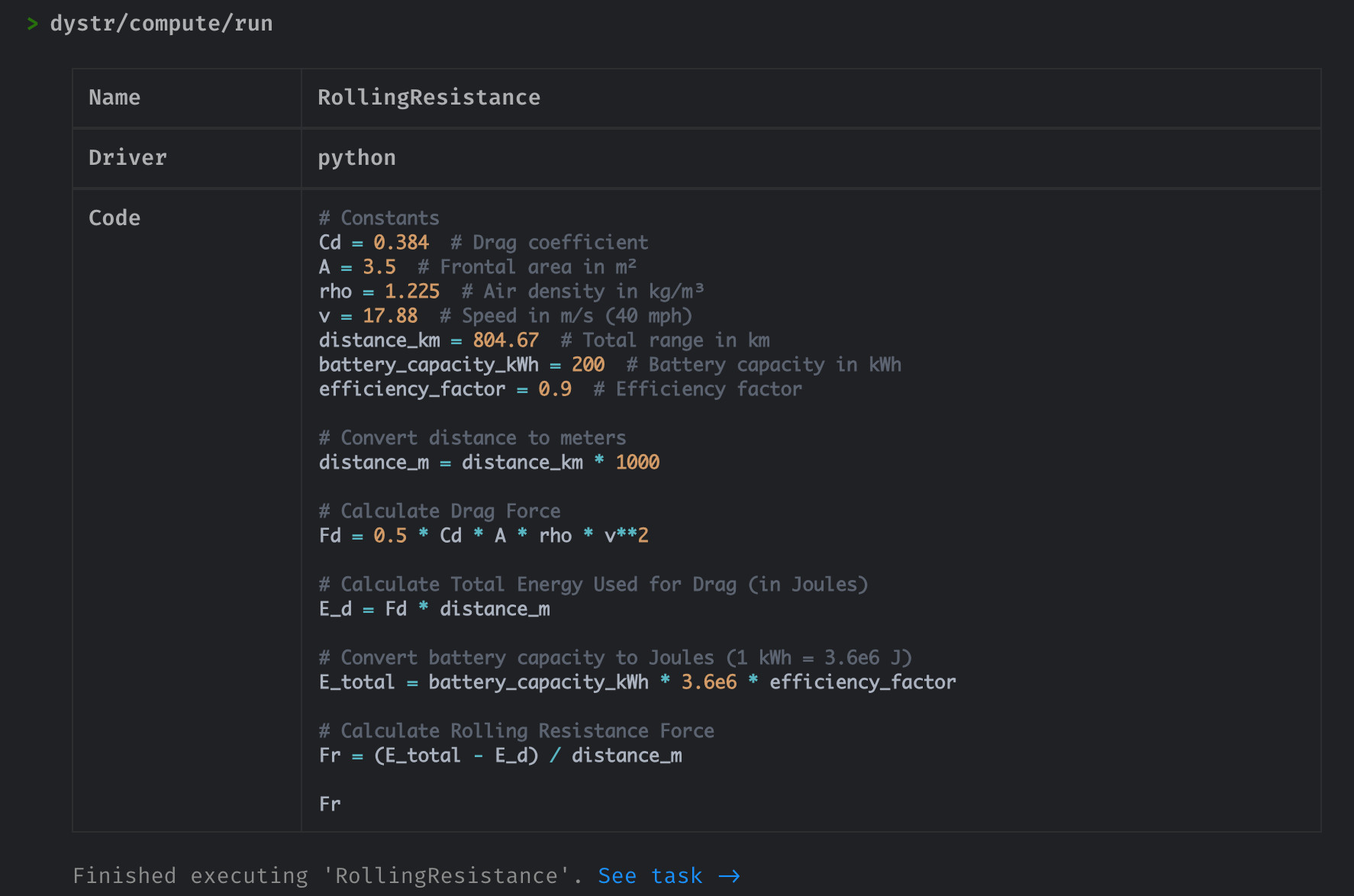1354x896 pixels.
Task: Click the green prompt chevron icon
Action: pyautogui.click(x=32, y=24)
